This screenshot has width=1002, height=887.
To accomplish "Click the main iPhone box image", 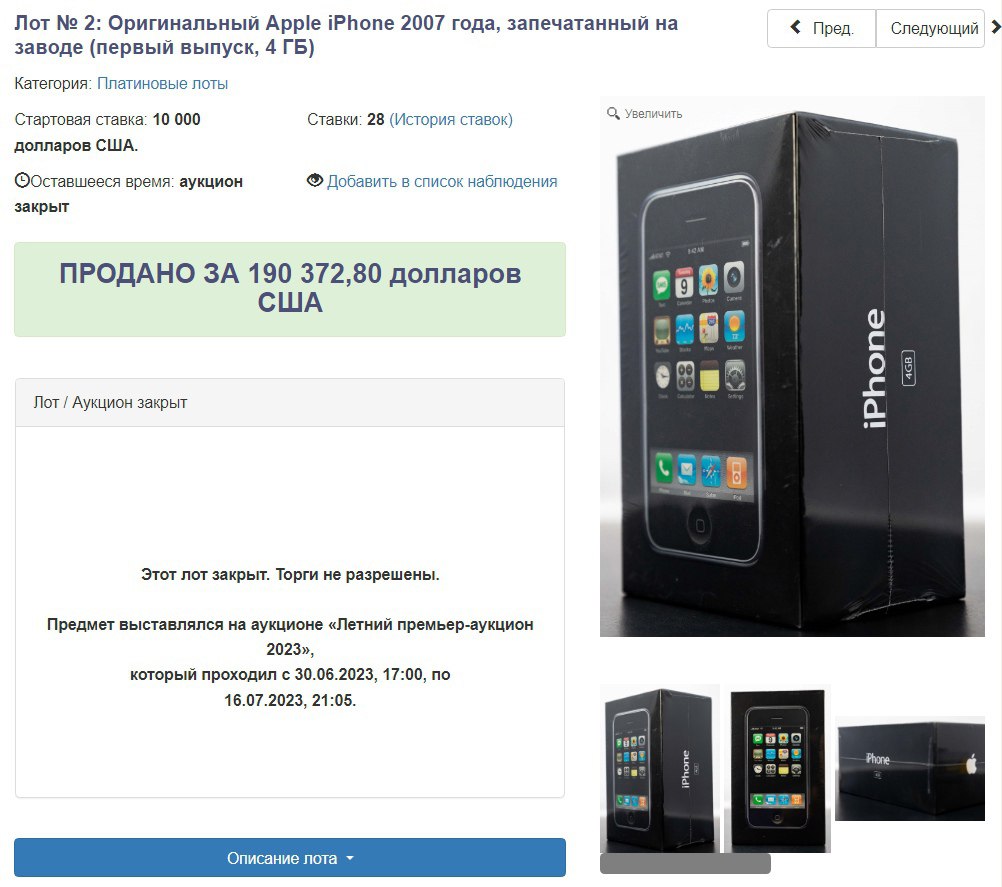I will coord(792,366).
